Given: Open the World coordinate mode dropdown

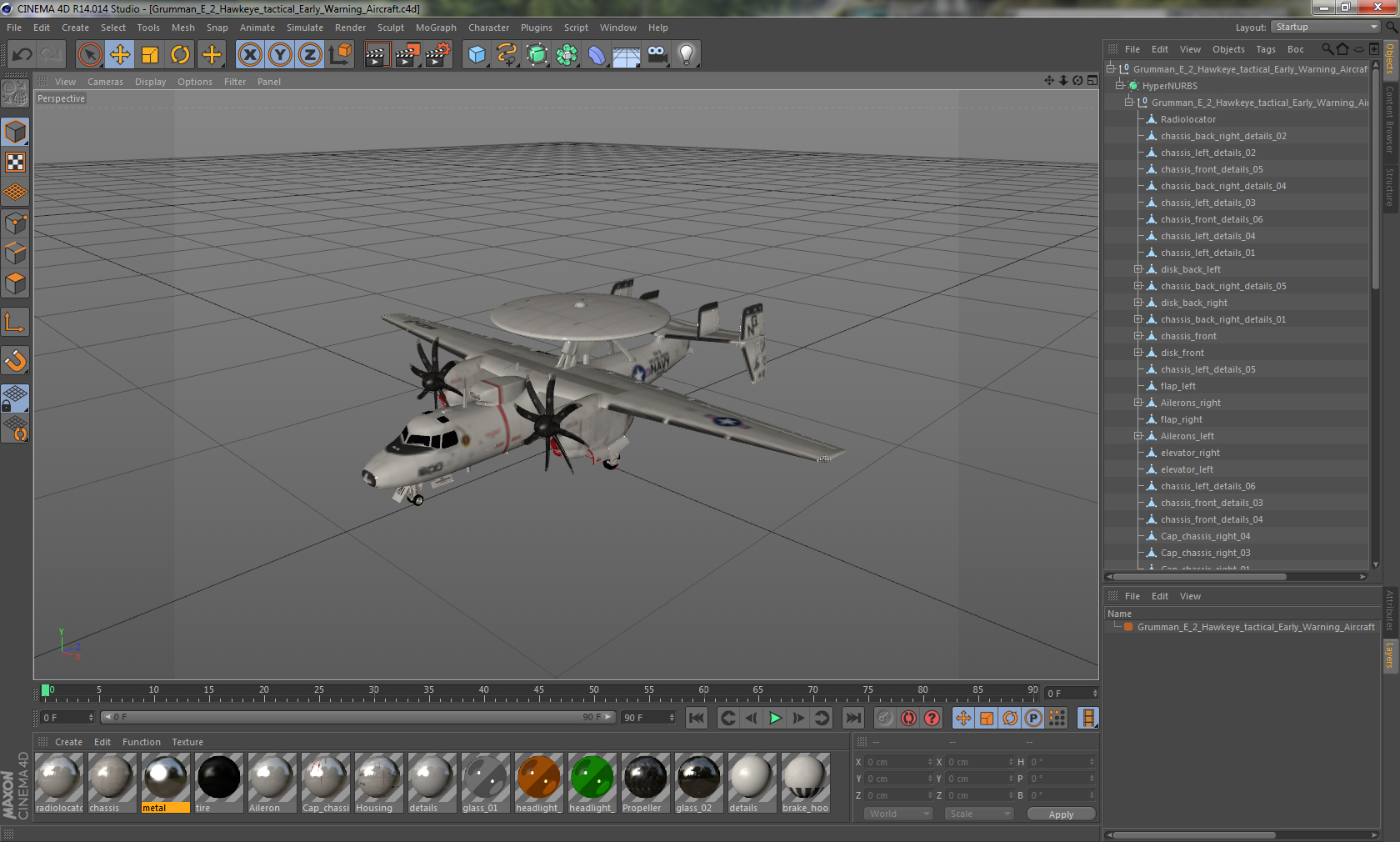Looking at the screenshot, I should (898, 814).
